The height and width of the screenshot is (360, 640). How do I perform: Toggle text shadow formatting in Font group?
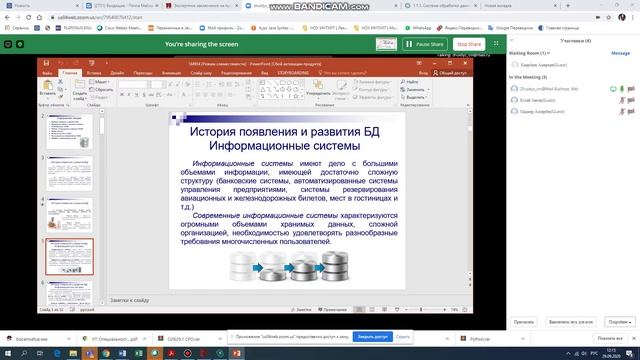coord(144,95)
